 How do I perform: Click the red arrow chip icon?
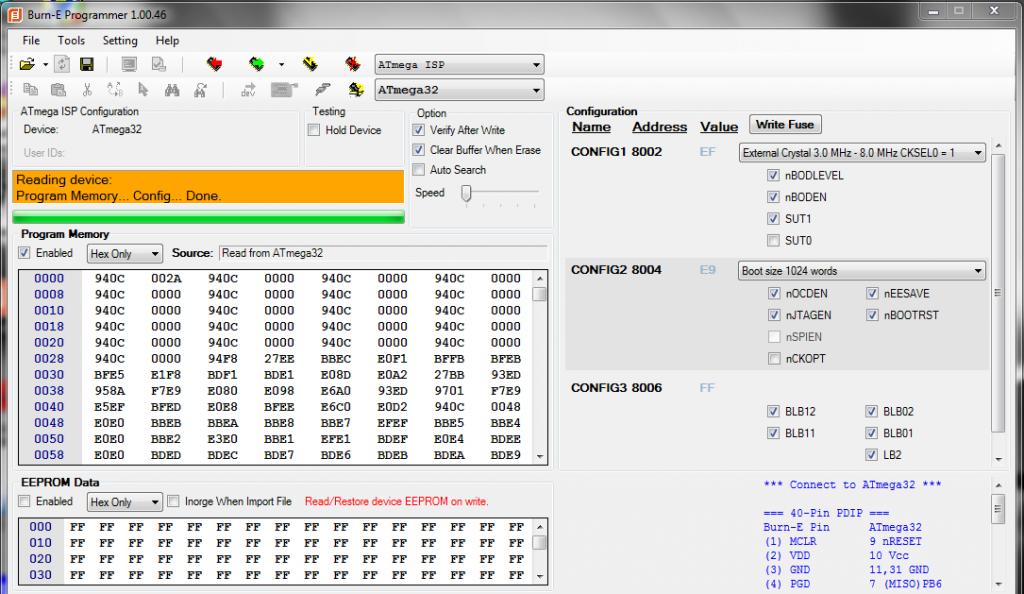coord(214,64)
